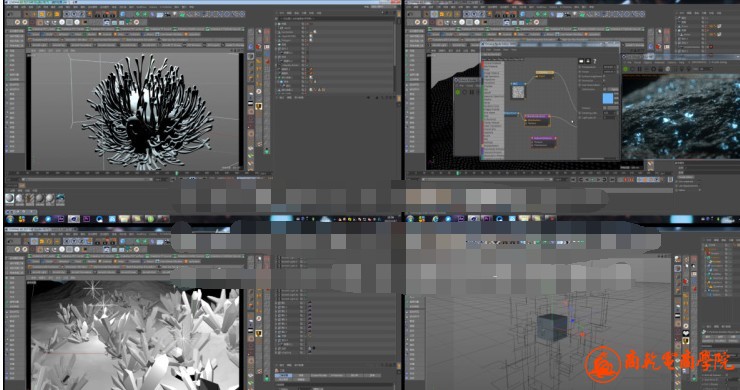Image resolution: width=740 pixels, height=390 pixels.
Task: Toggle visibility dots of first object in flower scene
Action: [x=304, y=24]
